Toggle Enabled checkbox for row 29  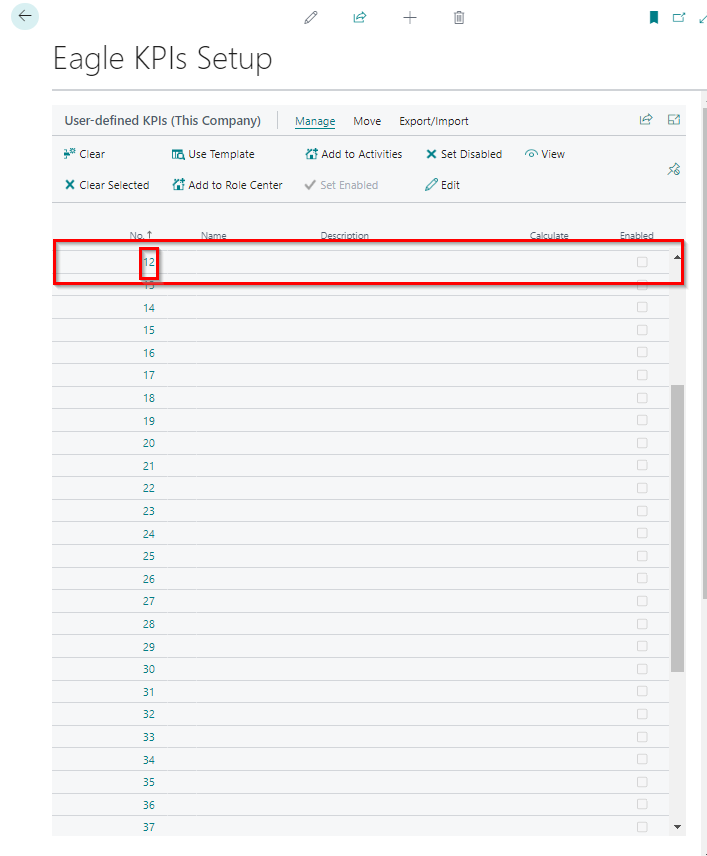642,646
